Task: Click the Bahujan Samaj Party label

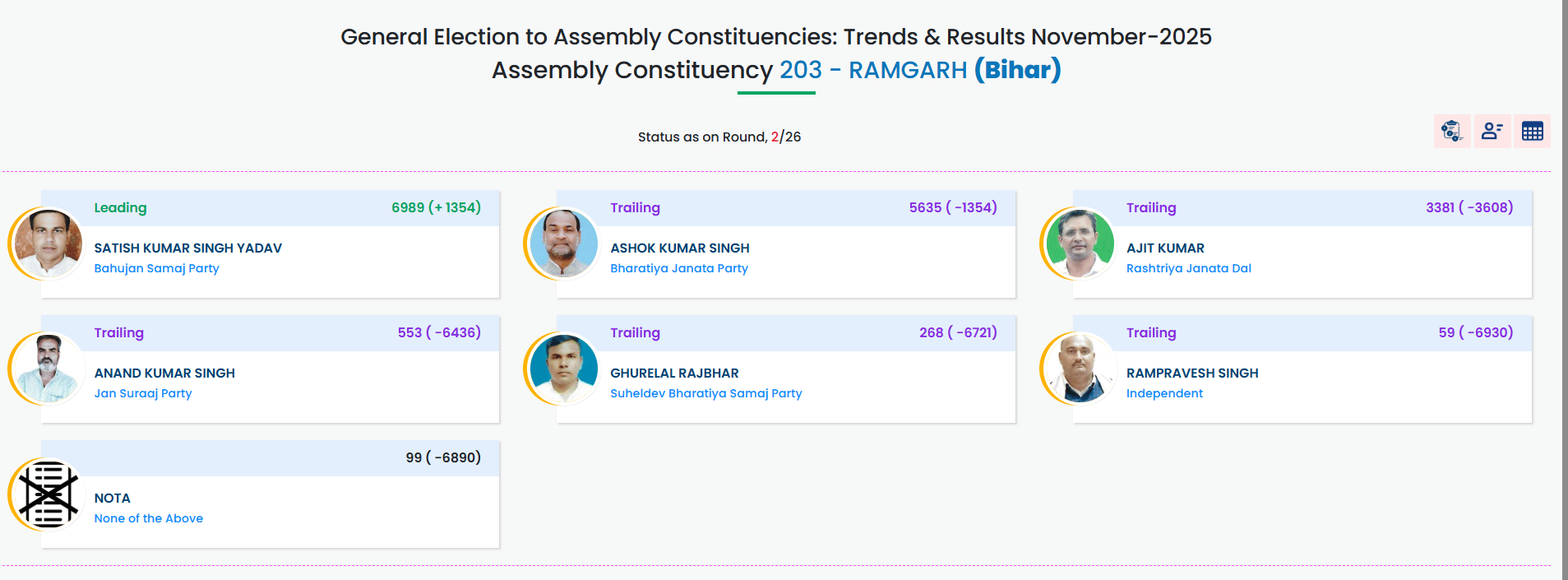Action: click(156, 268)
